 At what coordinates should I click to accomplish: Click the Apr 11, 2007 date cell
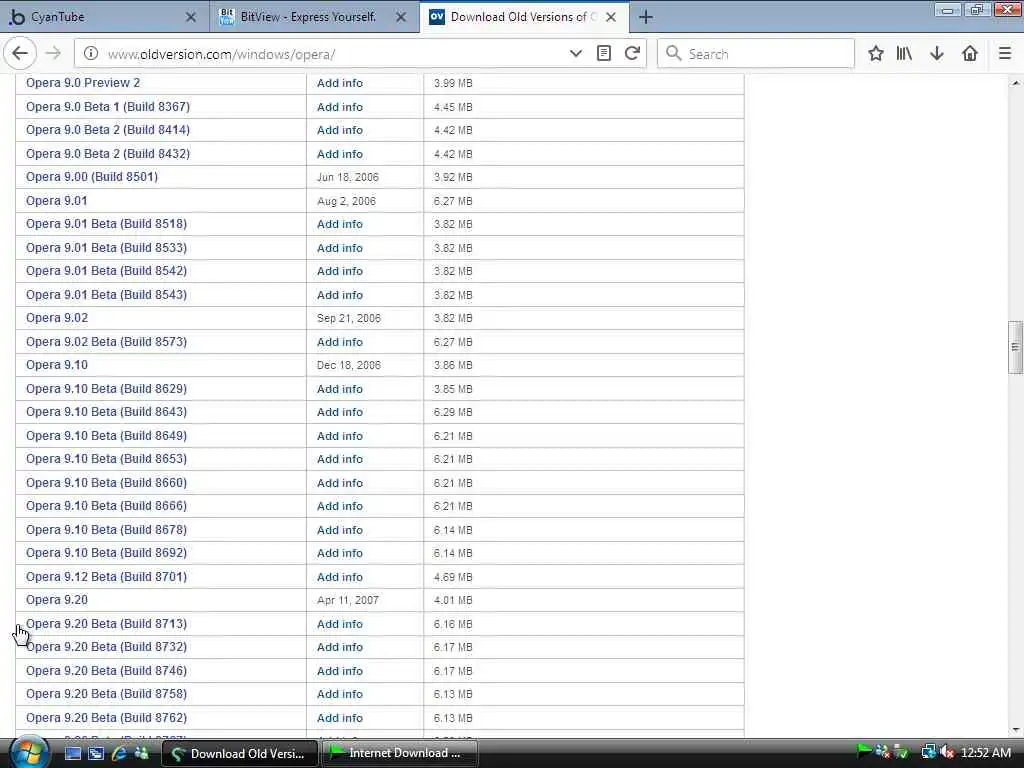tap(347, 600)
